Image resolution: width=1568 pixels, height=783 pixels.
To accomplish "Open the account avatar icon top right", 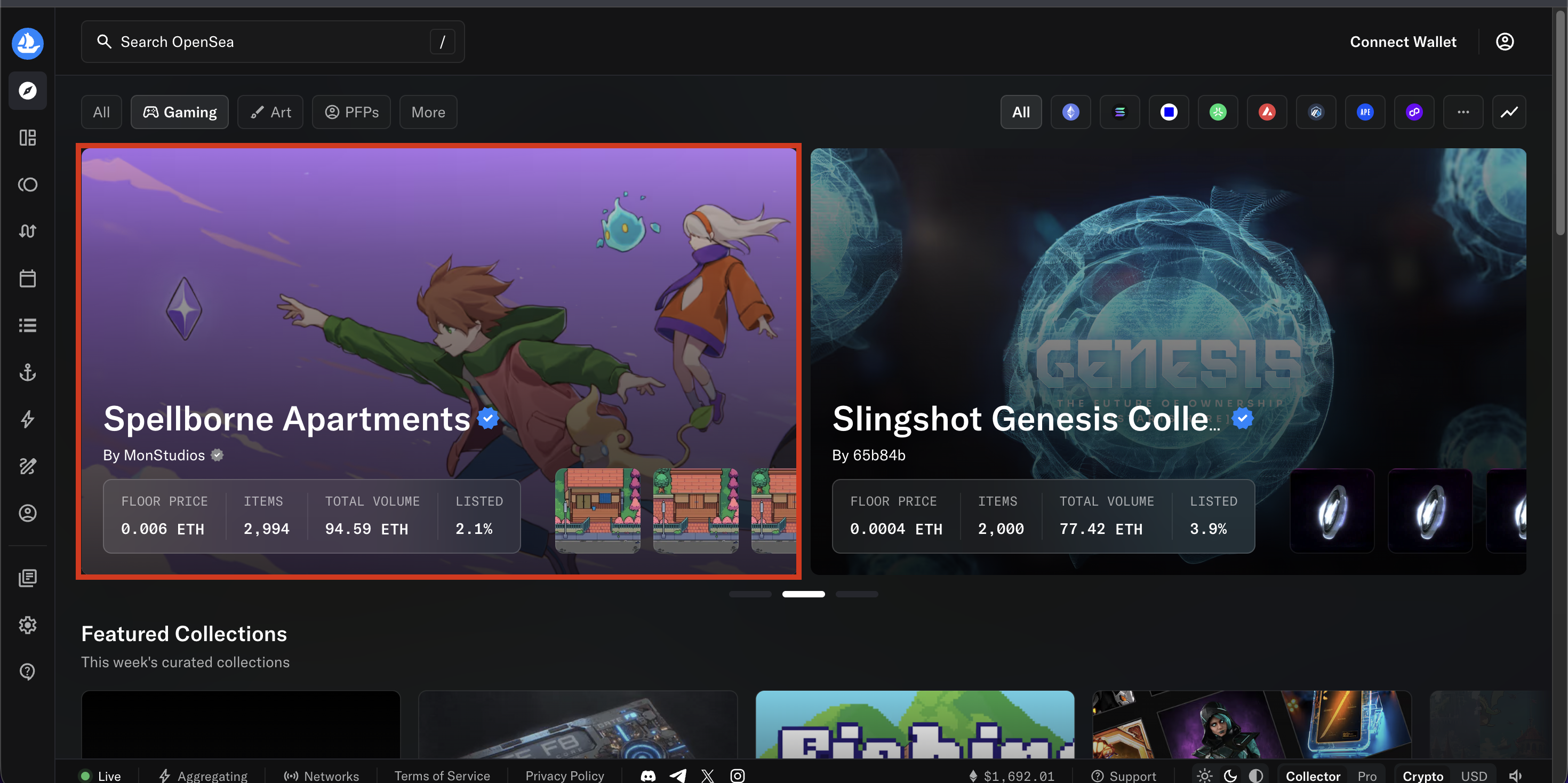I will pos(1505,42).
